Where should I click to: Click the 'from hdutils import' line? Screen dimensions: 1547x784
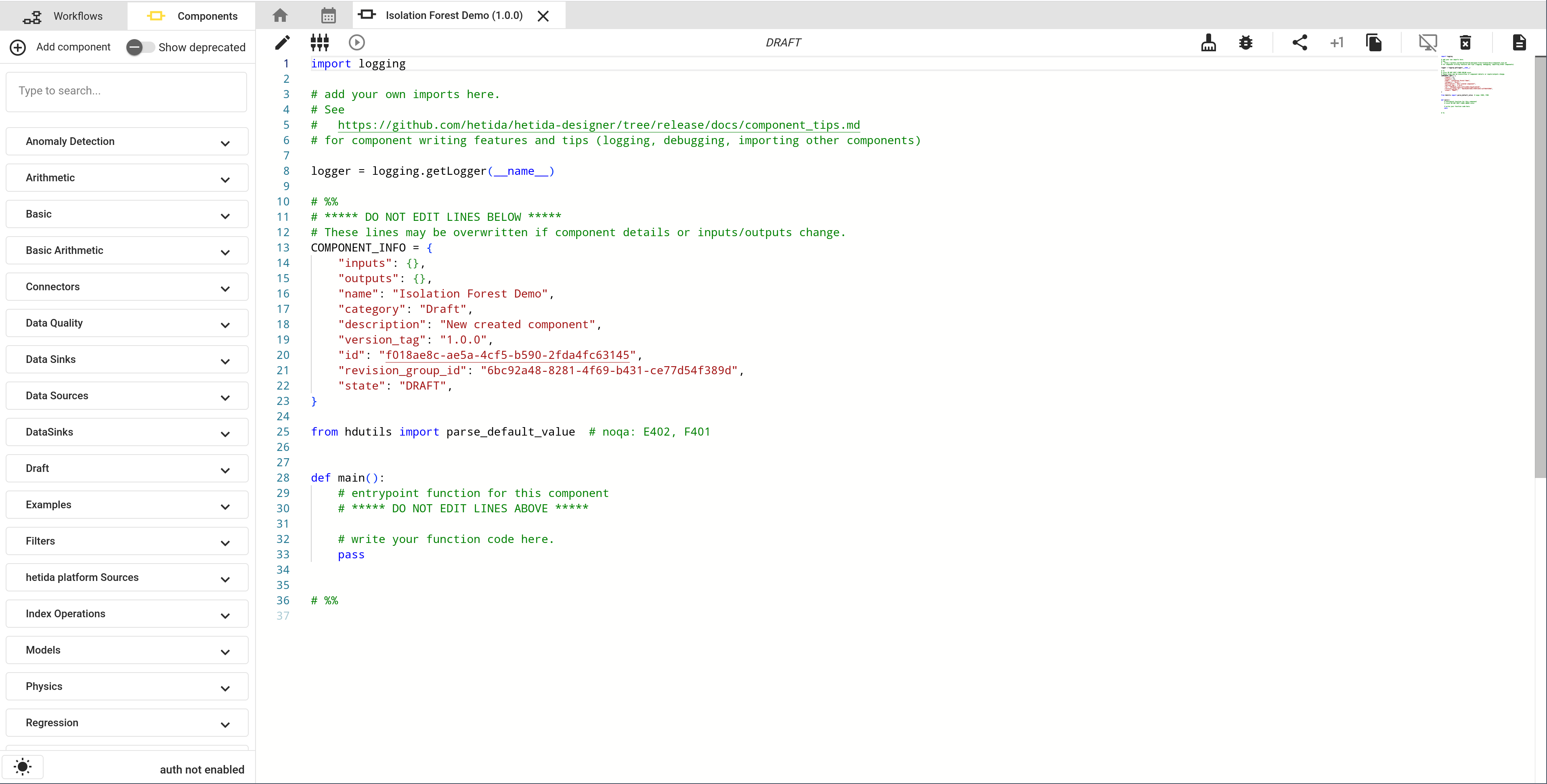pyautogui.click(x=510, y=432)
